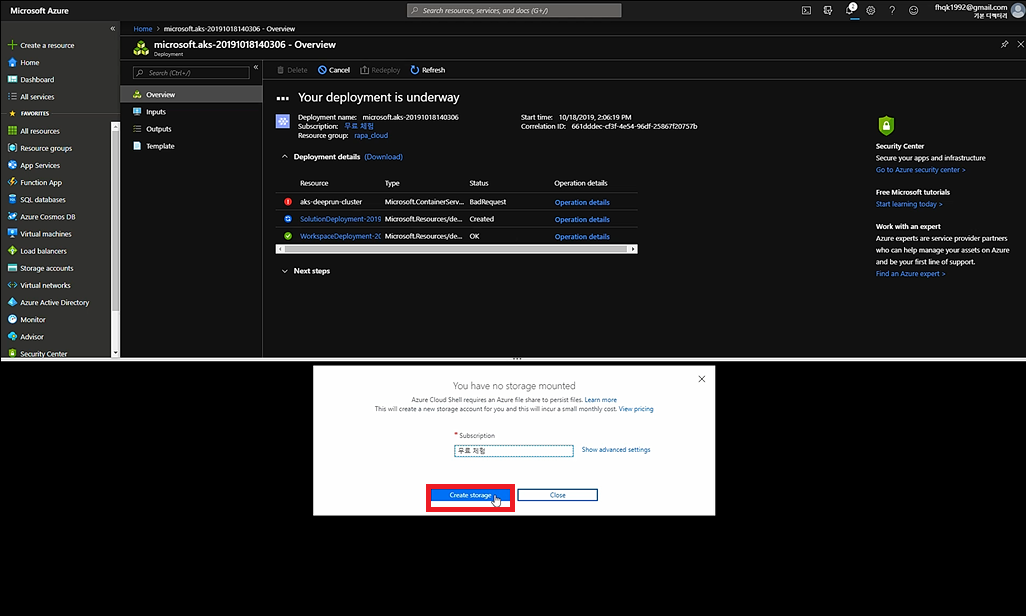
Task: Click the Download deployment details link
Action: click(383, 156)
